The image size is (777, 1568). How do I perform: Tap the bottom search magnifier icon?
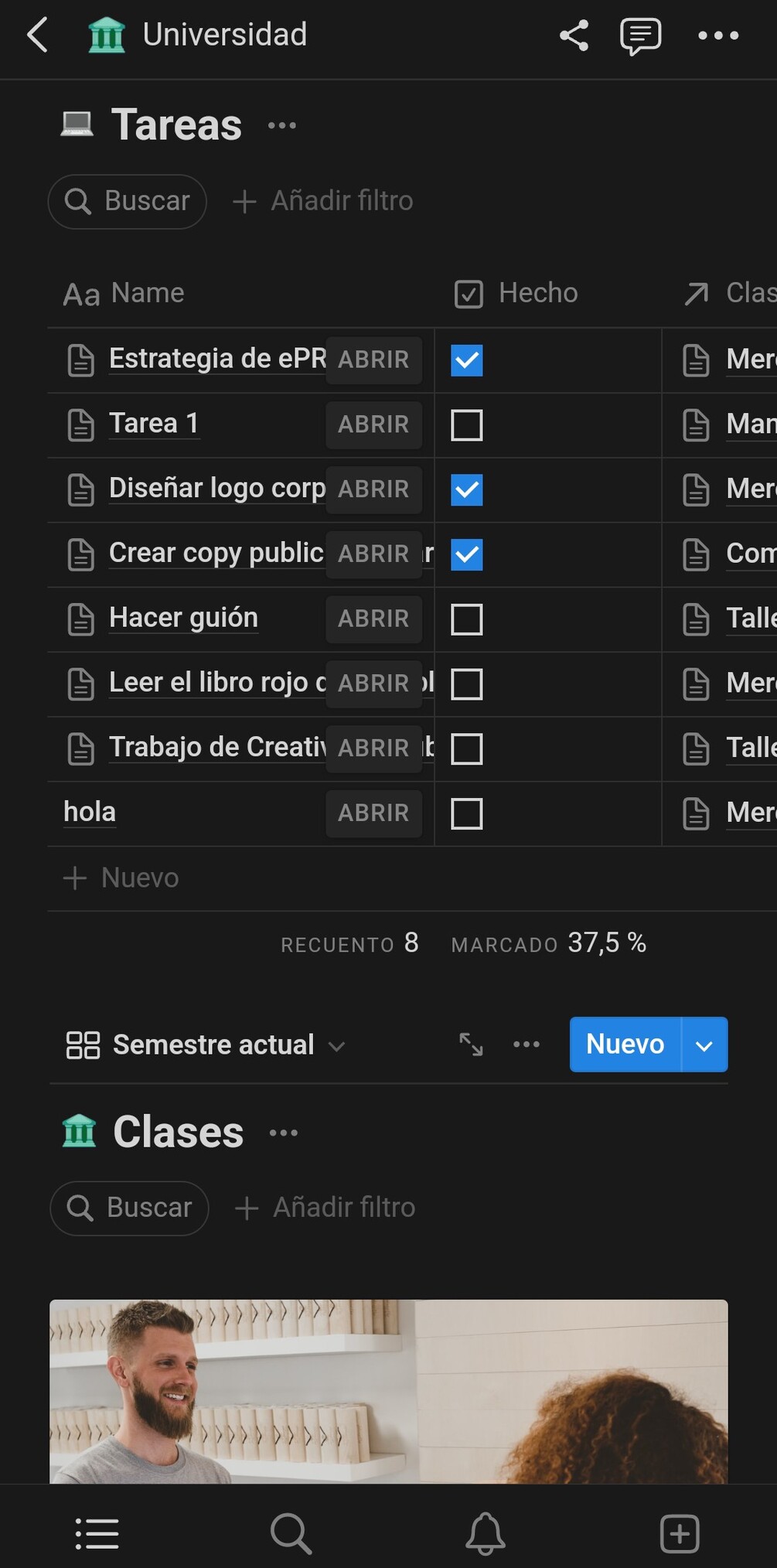[291, 1533]
